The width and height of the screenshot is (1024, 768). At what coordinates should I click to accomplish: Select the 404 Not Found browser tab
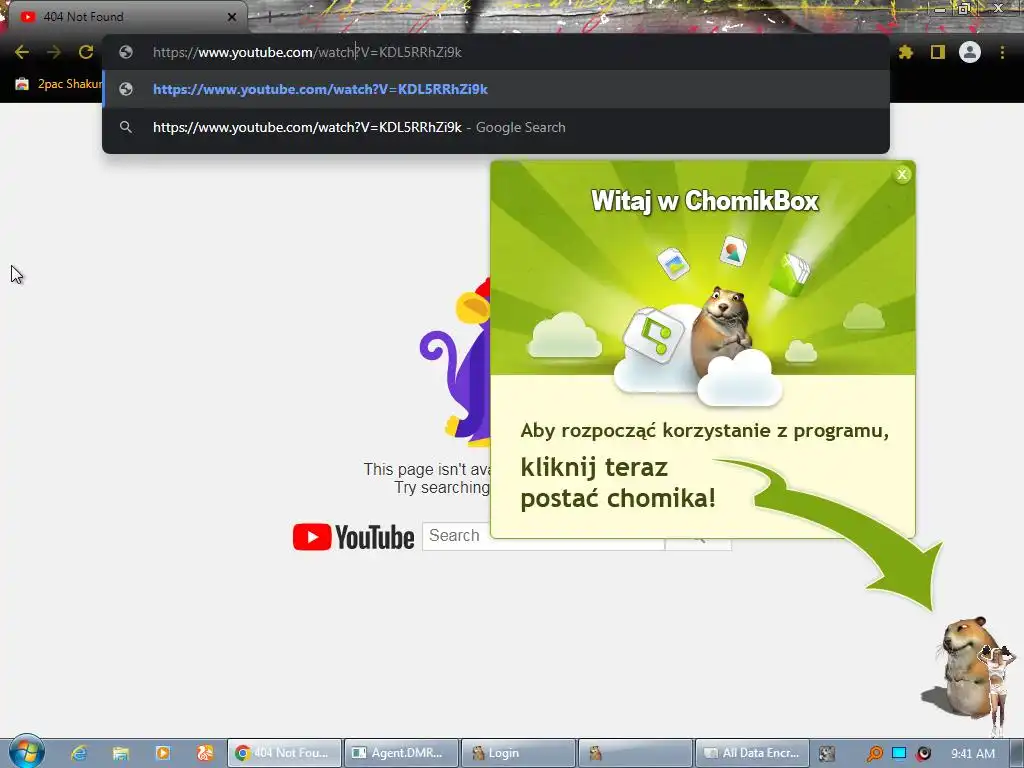[124, 17]
